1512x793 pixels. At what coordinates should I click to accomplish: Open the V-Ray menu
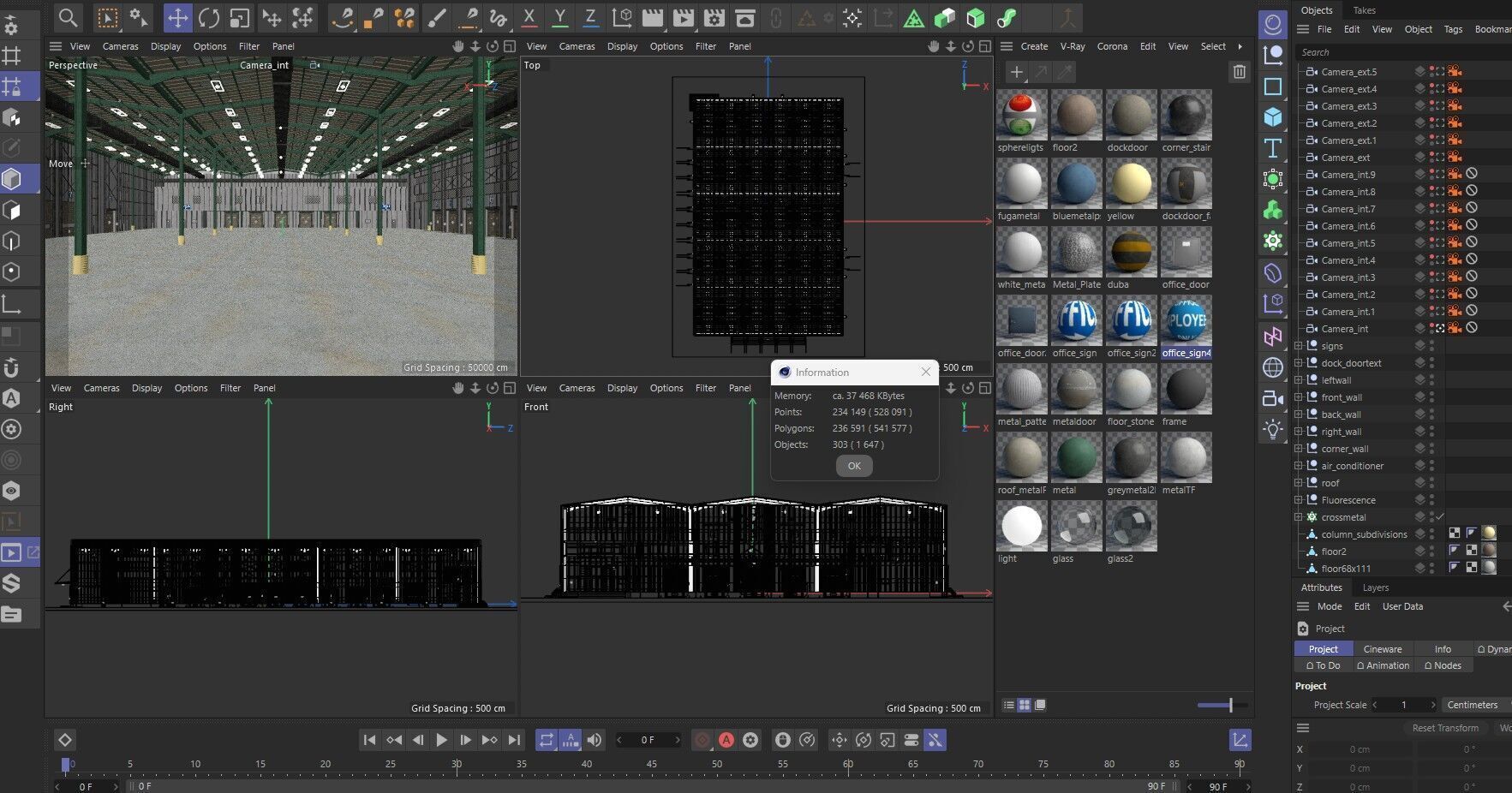pyautogui.click(x=1072, y=46)
